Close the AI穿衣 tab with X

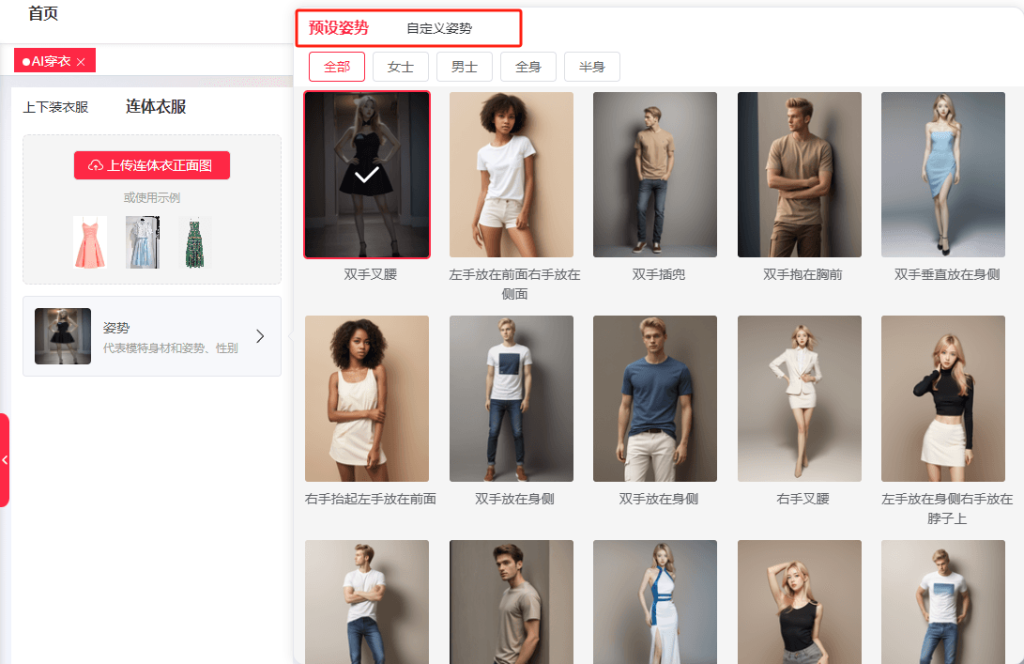81,62
